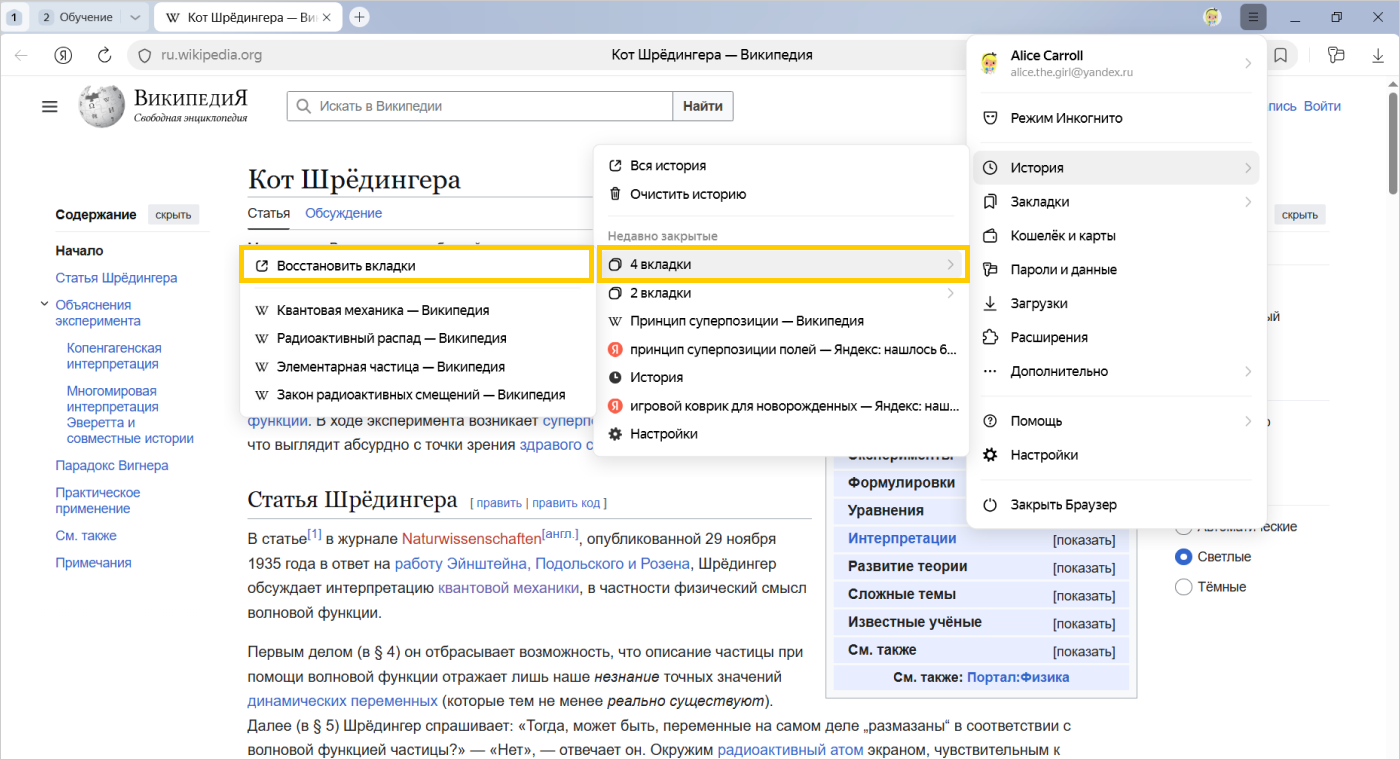Reload the page with the refresh icon
The image size is (1400, 760).
pos(104,55)
